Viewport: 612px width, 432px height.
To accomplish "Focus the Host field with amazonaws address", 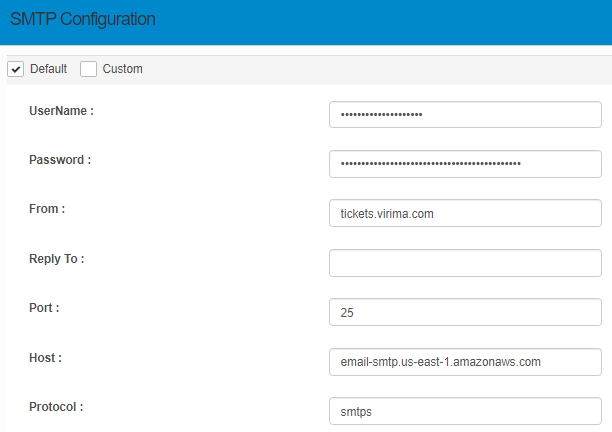I will [x=465, y=362].
